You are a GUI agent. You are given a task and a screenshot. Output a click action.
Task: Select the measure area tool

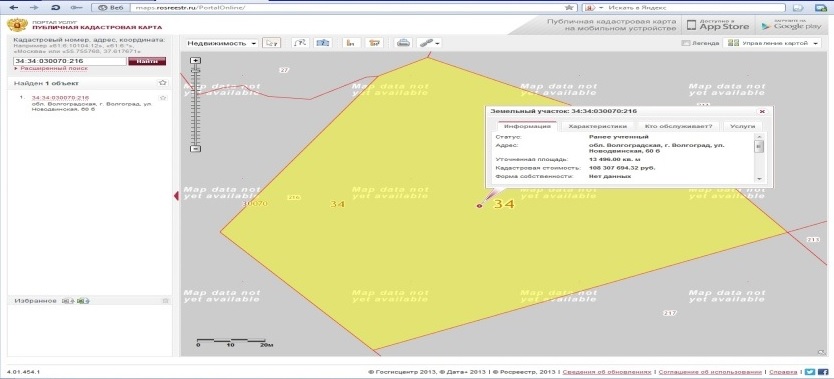coord(322,43)
